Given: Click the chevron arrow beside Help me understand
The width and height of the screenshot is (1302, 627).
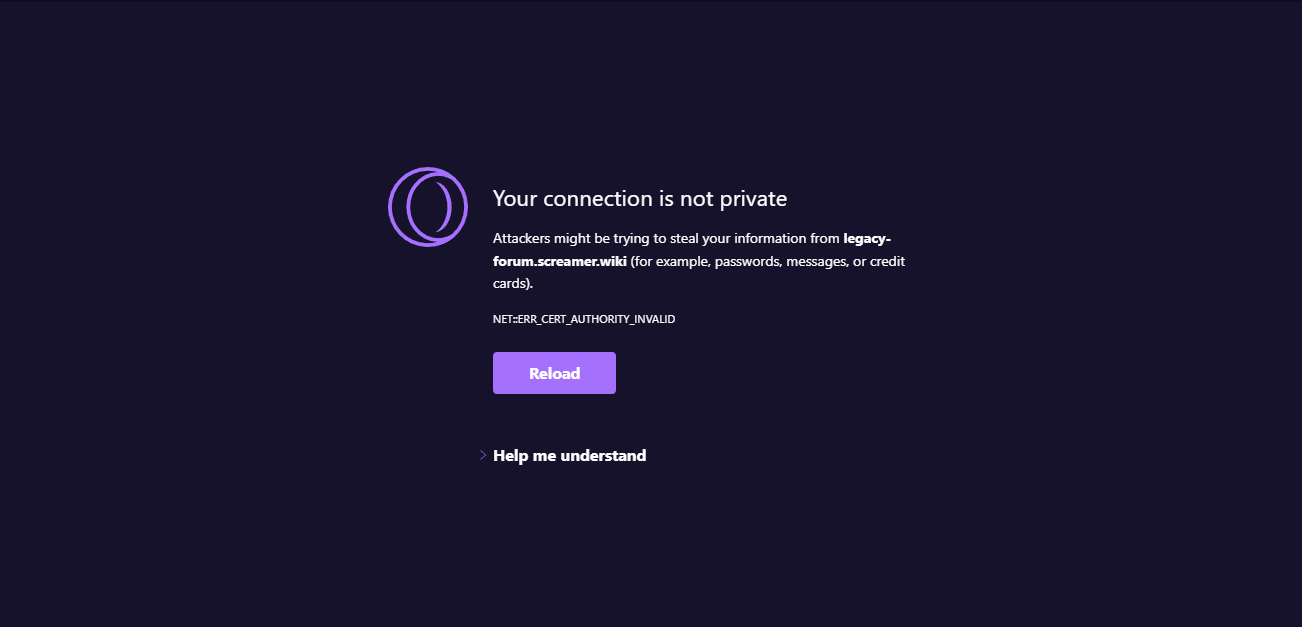Looking at the screenshot, I should [483, 455].
